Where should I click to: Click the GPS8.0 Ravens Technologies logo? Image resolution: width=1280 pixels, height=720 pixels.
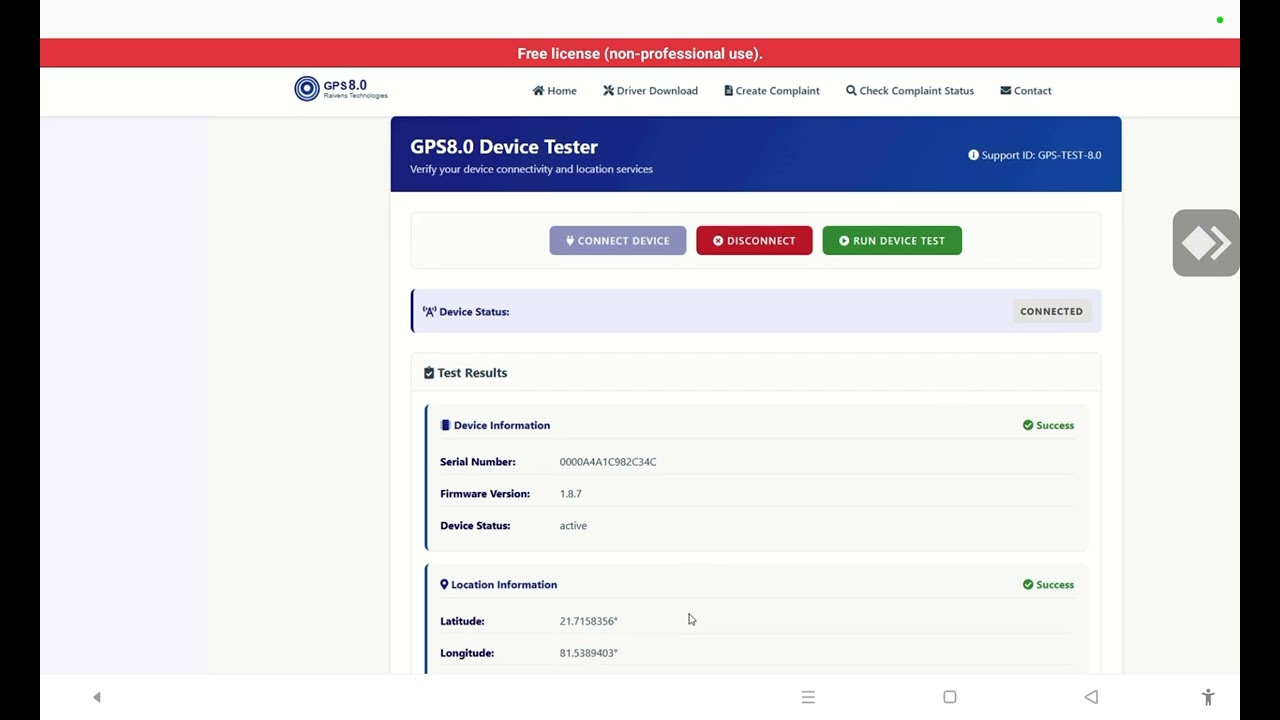click(x=341, y=89)
